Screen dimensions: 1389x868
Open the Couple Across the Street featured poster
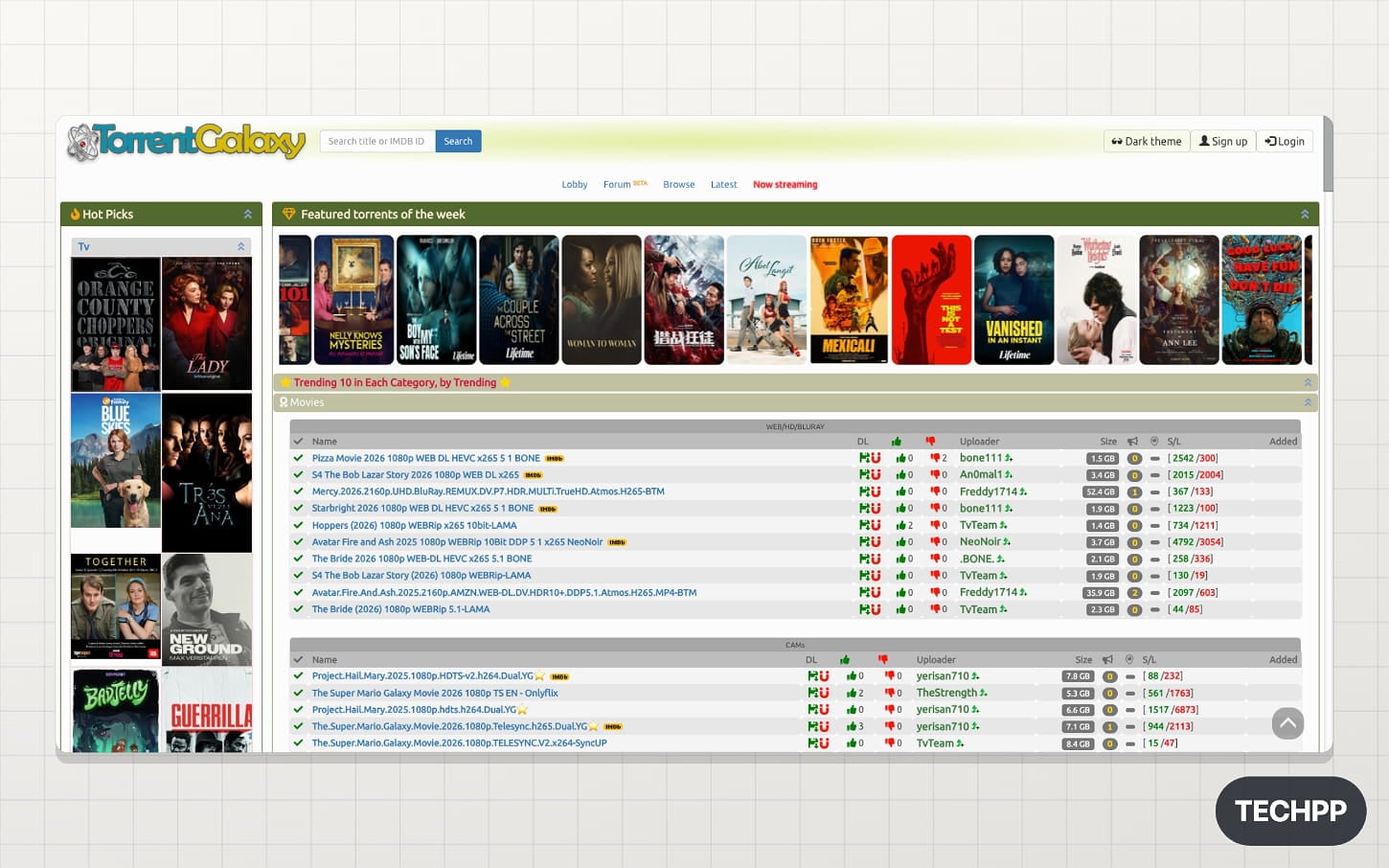point(519,300)
